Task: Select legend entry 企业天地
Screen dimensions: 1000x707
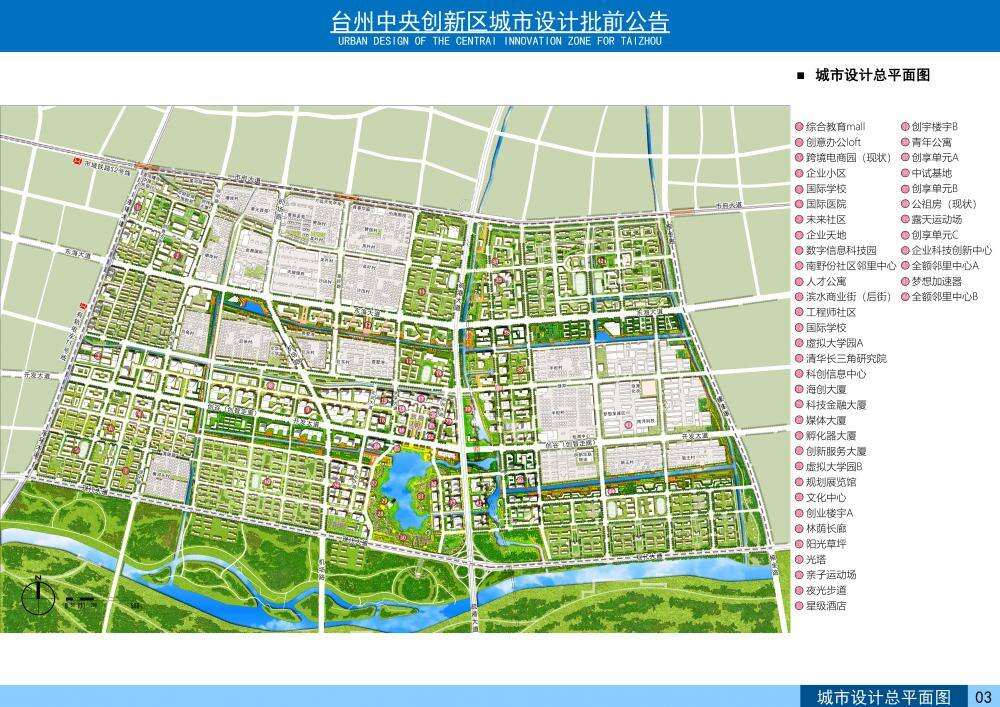Action: pos(821,235)
